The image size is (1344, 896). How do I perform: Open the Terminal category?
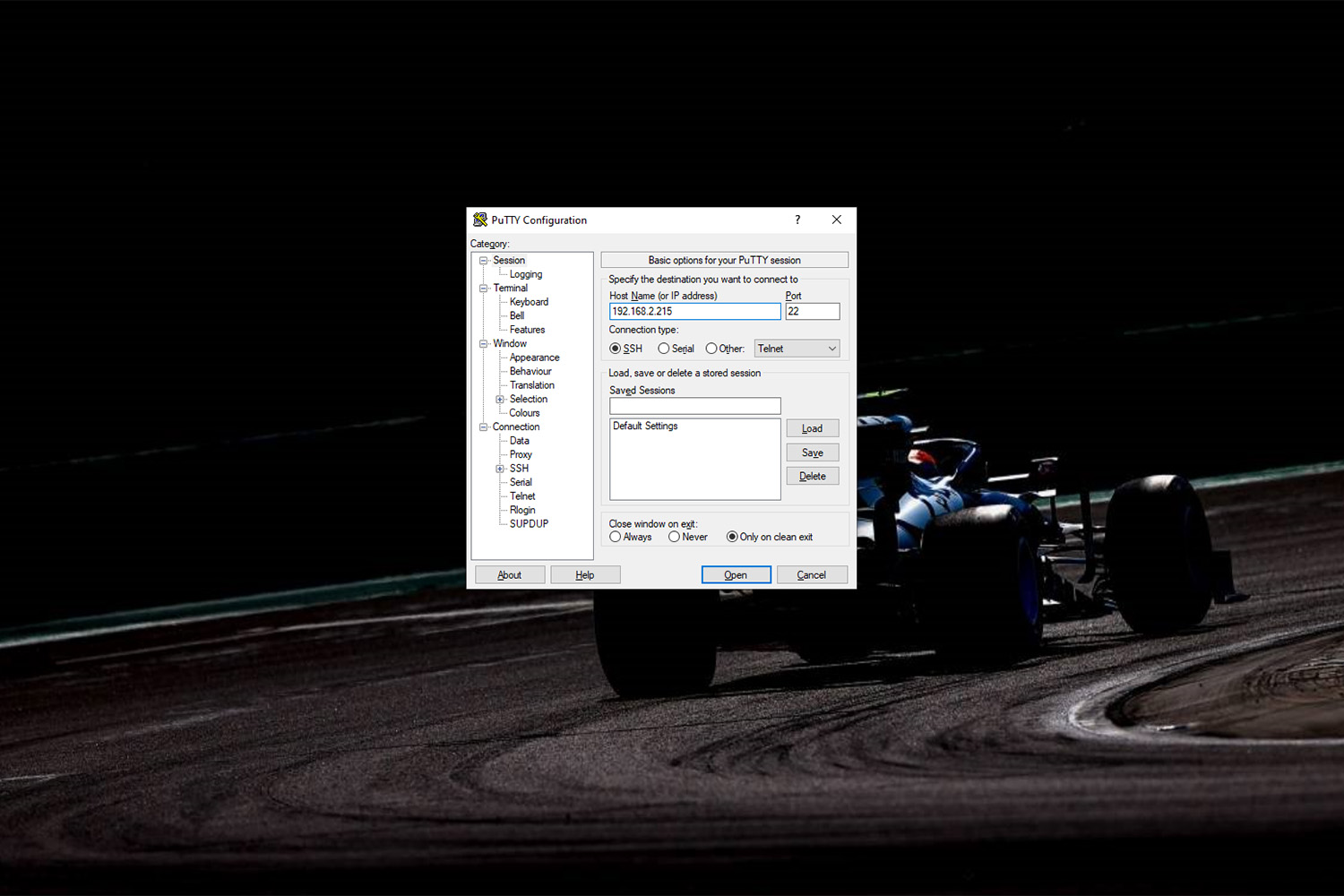pyautogui.click(x=511, y=289)
